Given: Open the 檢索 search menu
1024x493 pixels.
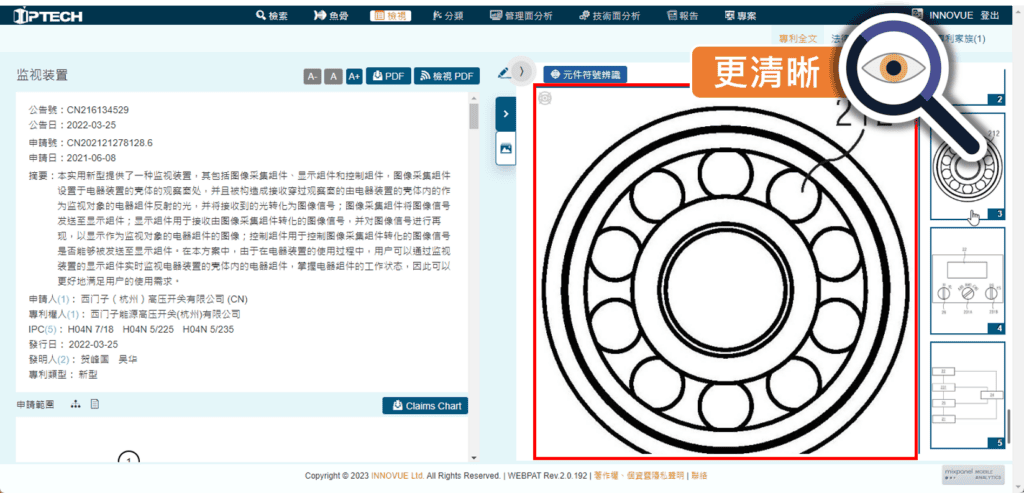Looking at the screenshot, I should pos(272,16).
